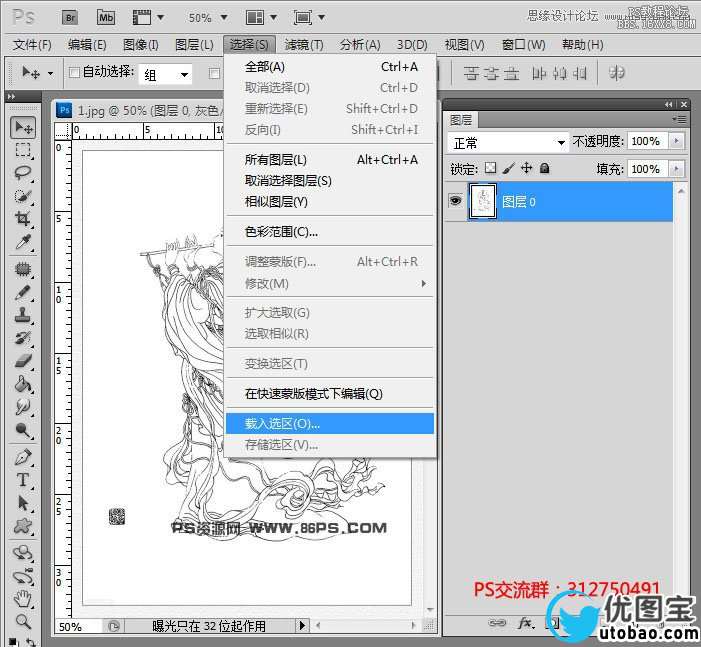Screen dimensions: 701x647
Task: Select the Custom Shape tool
Action: pyautogui.click(x=23, y=526)
